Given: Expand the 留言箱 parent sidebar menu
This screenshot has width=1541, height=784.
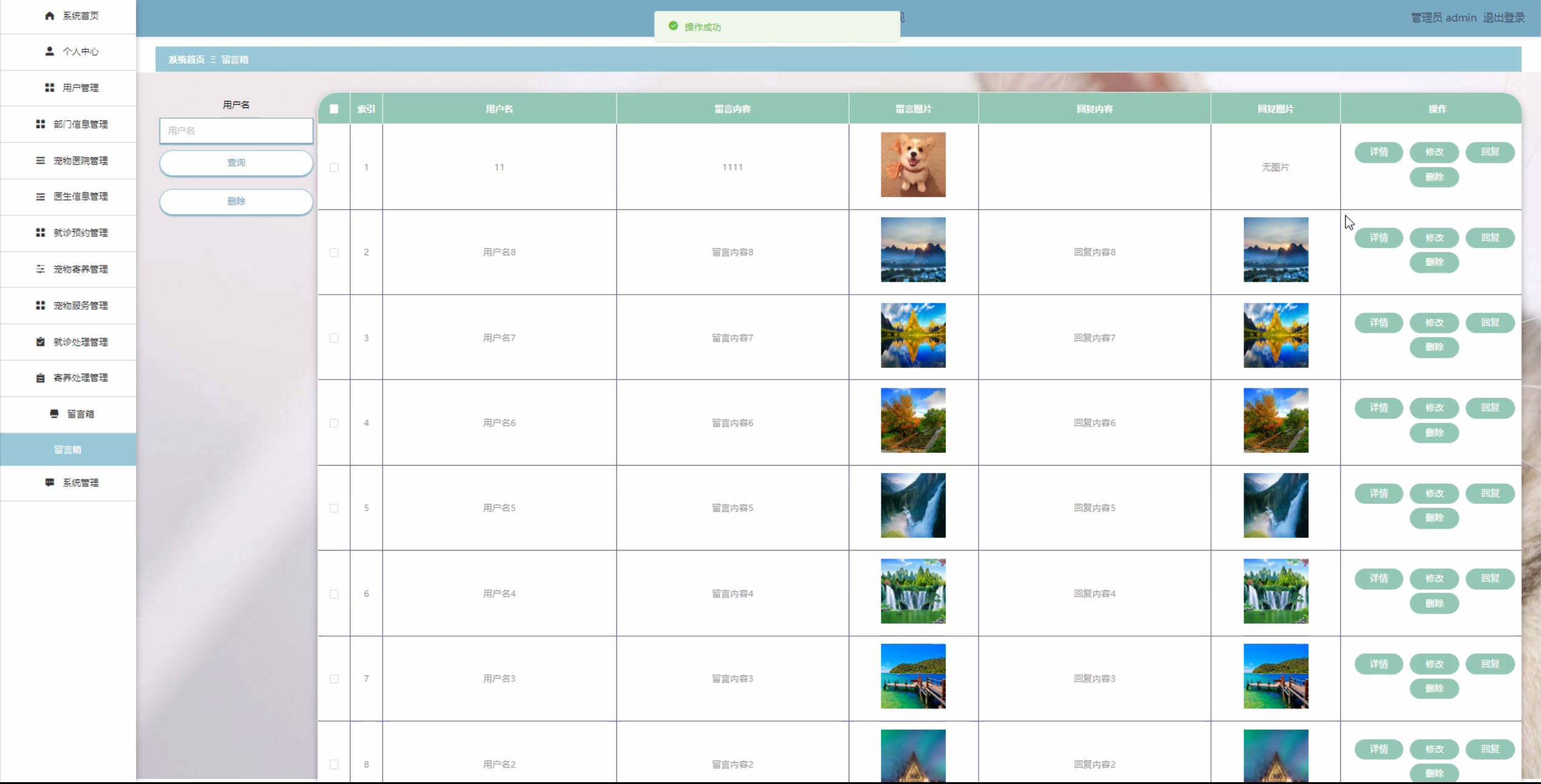Looking at the screenshot, I should (x=80, y=414).
